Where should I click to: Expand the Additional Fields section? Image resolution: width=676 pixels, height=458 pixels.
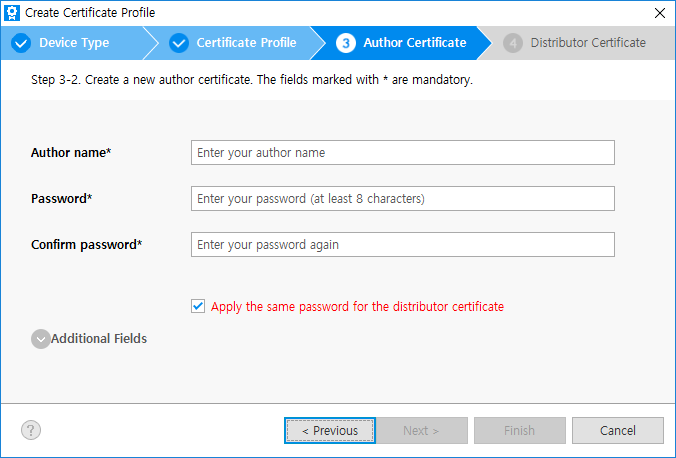tap(41, 339)
